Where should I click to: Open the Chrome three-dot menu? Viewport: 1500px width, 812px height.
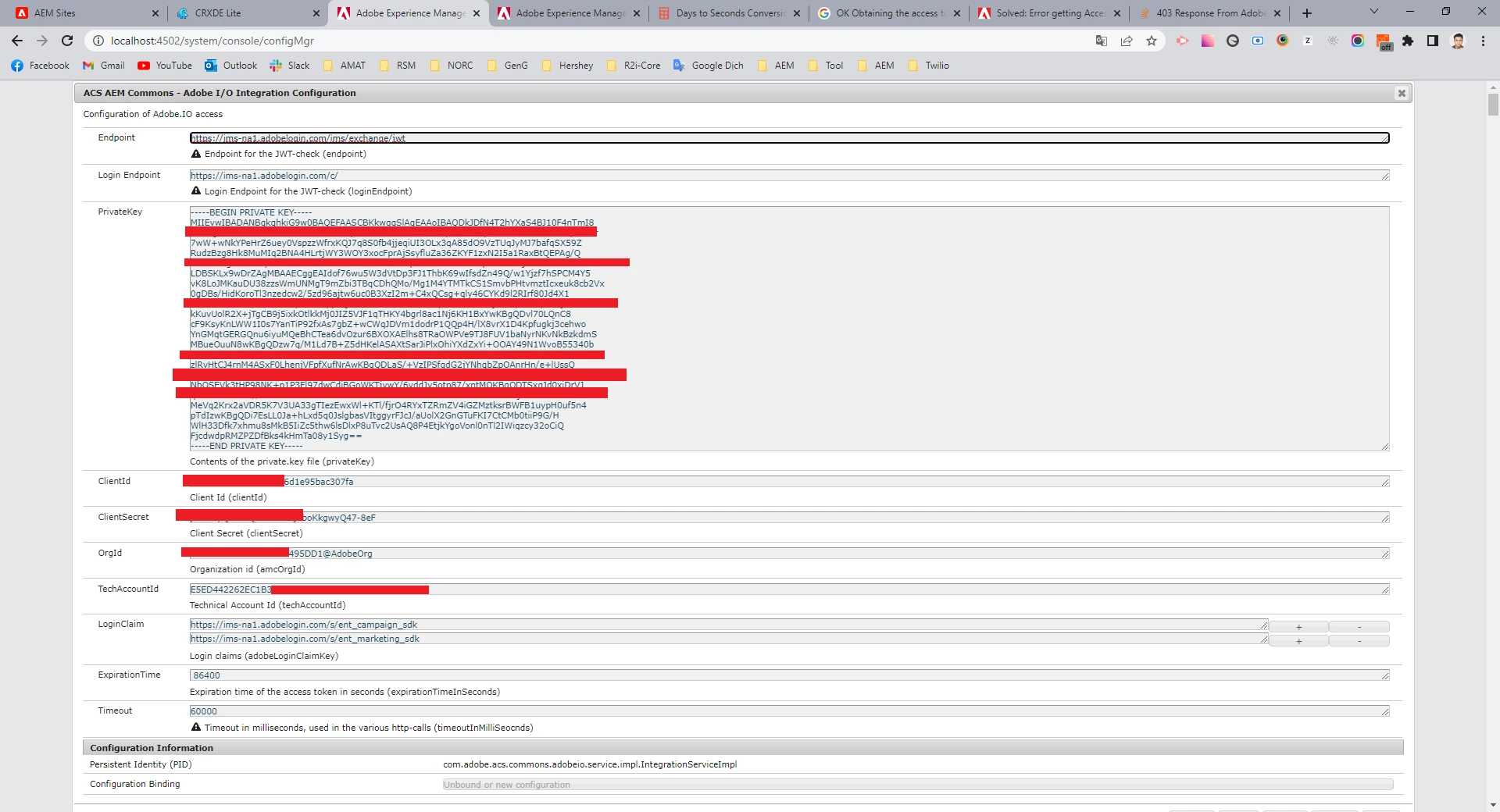click(x=1483, y=41)
